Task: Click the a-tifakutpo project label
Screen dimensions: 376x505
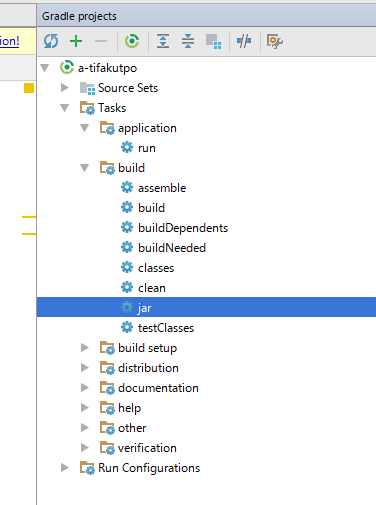Action: click(x=107, y=68)
